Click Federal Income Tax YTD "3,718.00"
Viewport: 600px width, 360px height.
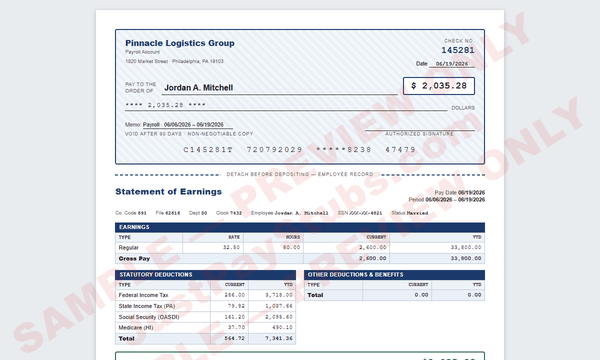279,295
